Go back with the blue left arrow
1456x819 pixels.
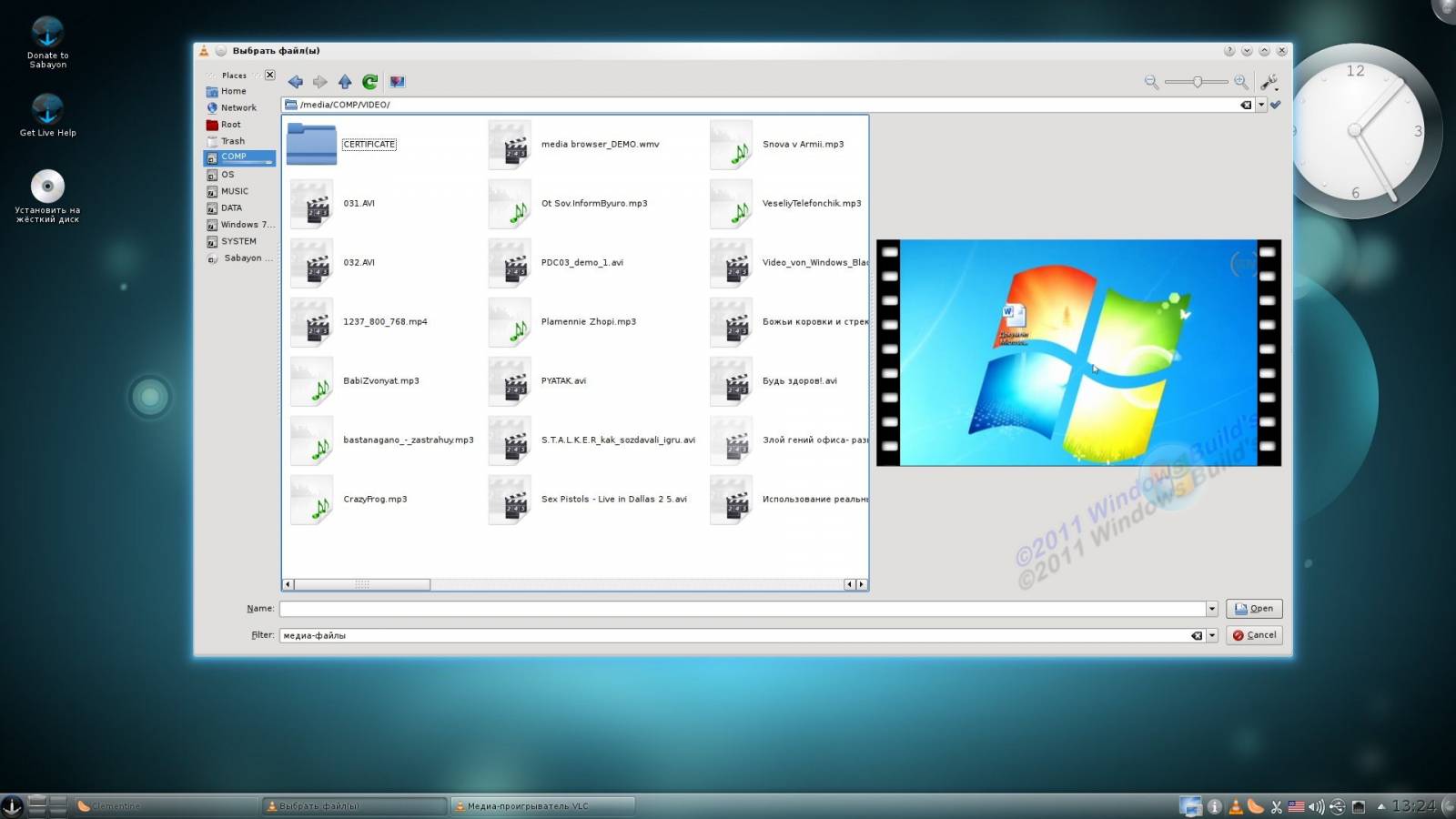point(296,82)
